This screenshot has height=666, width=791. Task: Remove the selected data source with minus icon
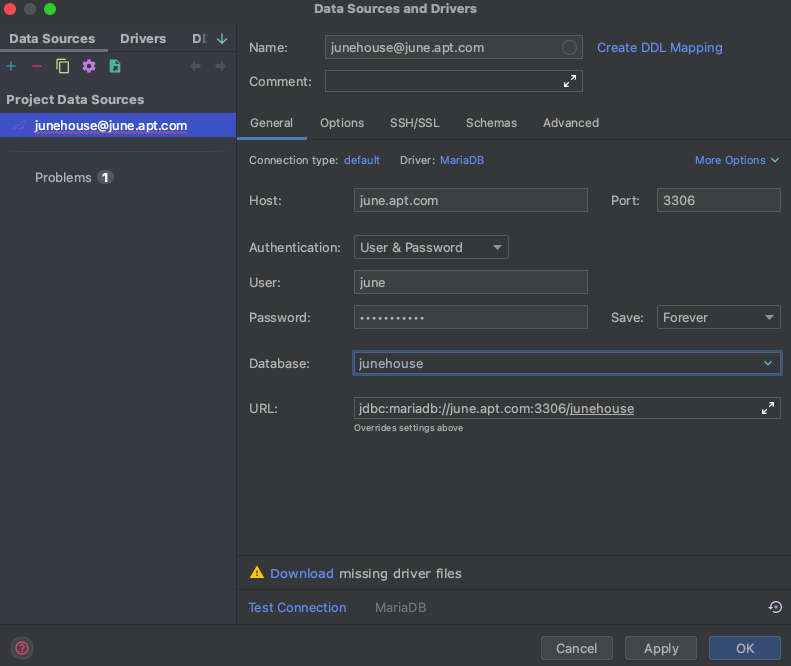point(37,66)
